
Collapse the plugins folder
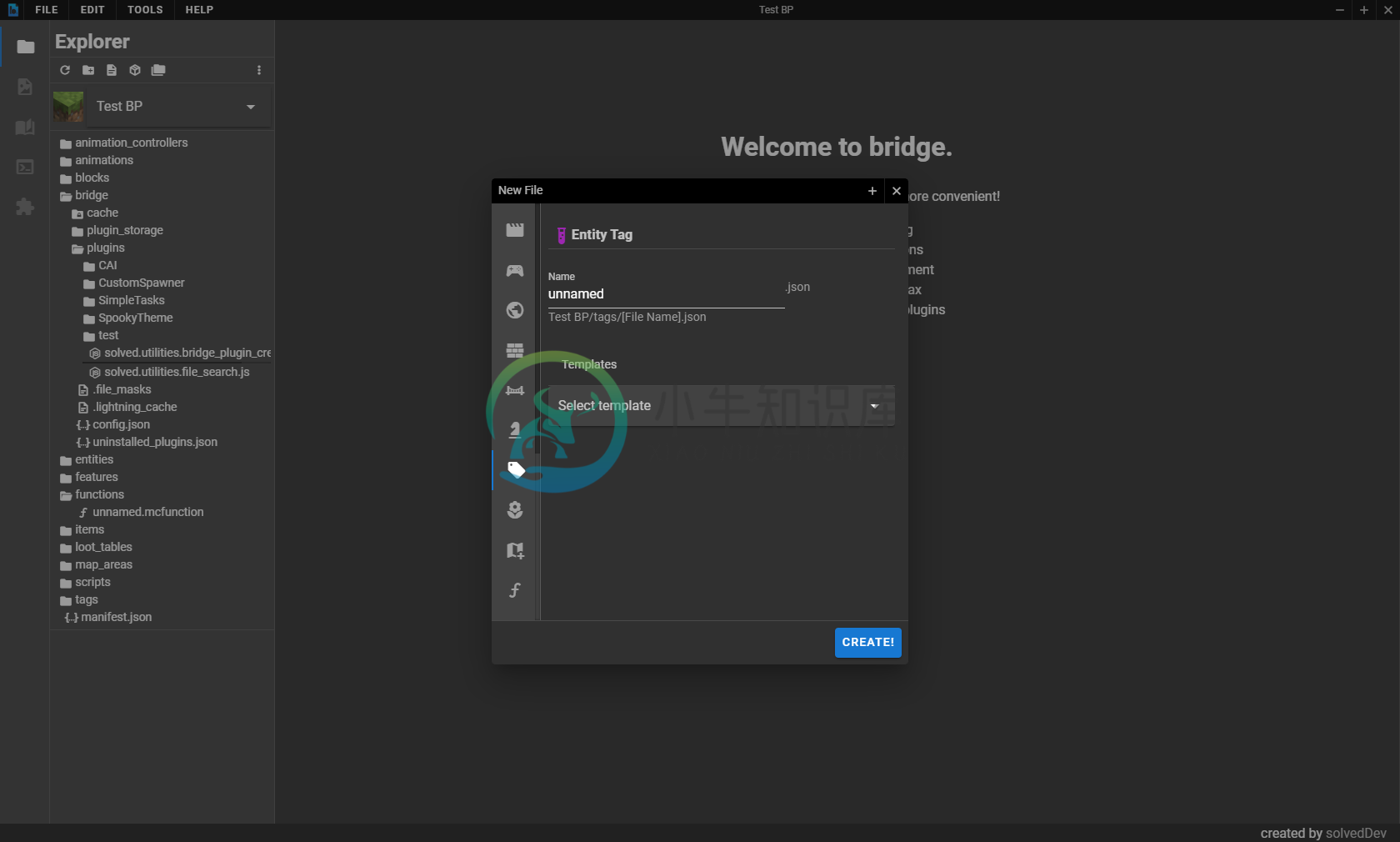click(x=98, y=248)
